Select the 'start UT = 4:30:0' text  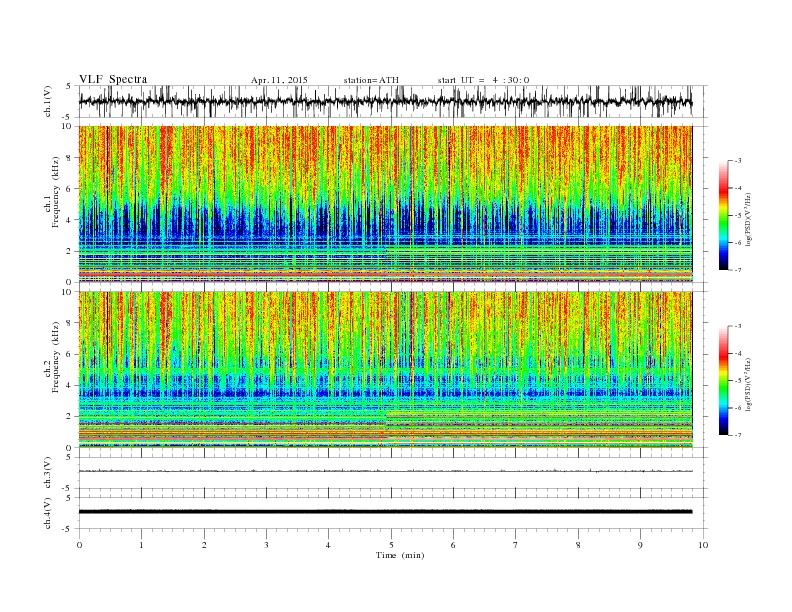(483, 80)
